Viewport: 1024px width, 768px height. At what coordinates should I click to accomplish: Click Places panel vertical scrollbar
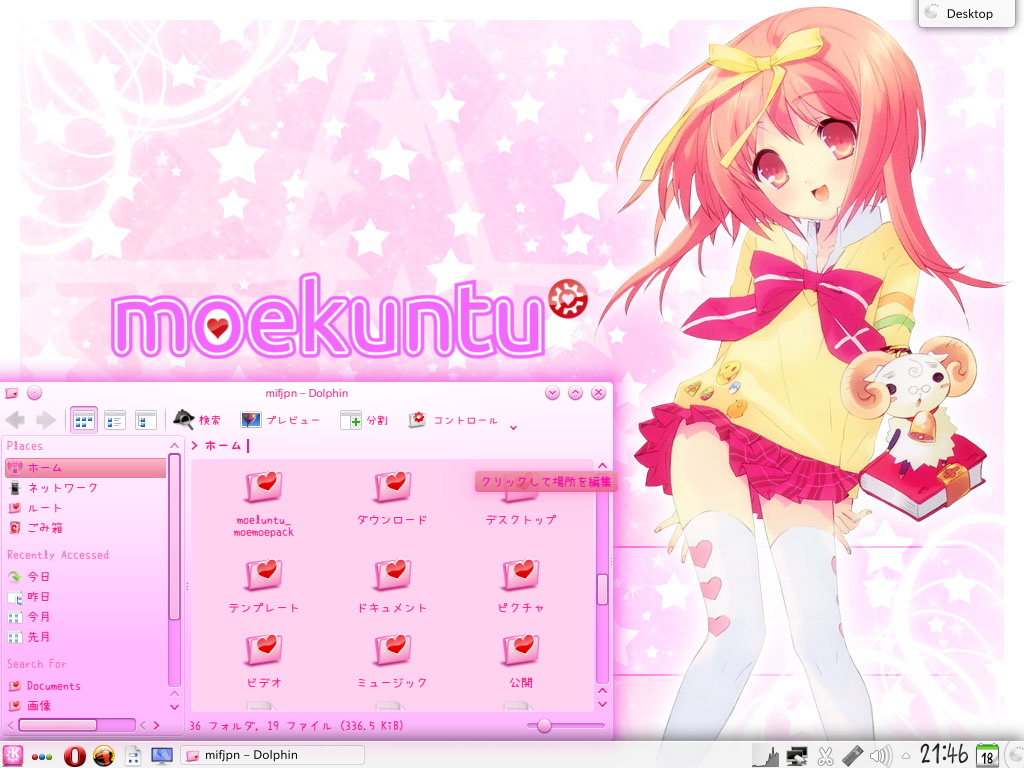pos(174,537)
